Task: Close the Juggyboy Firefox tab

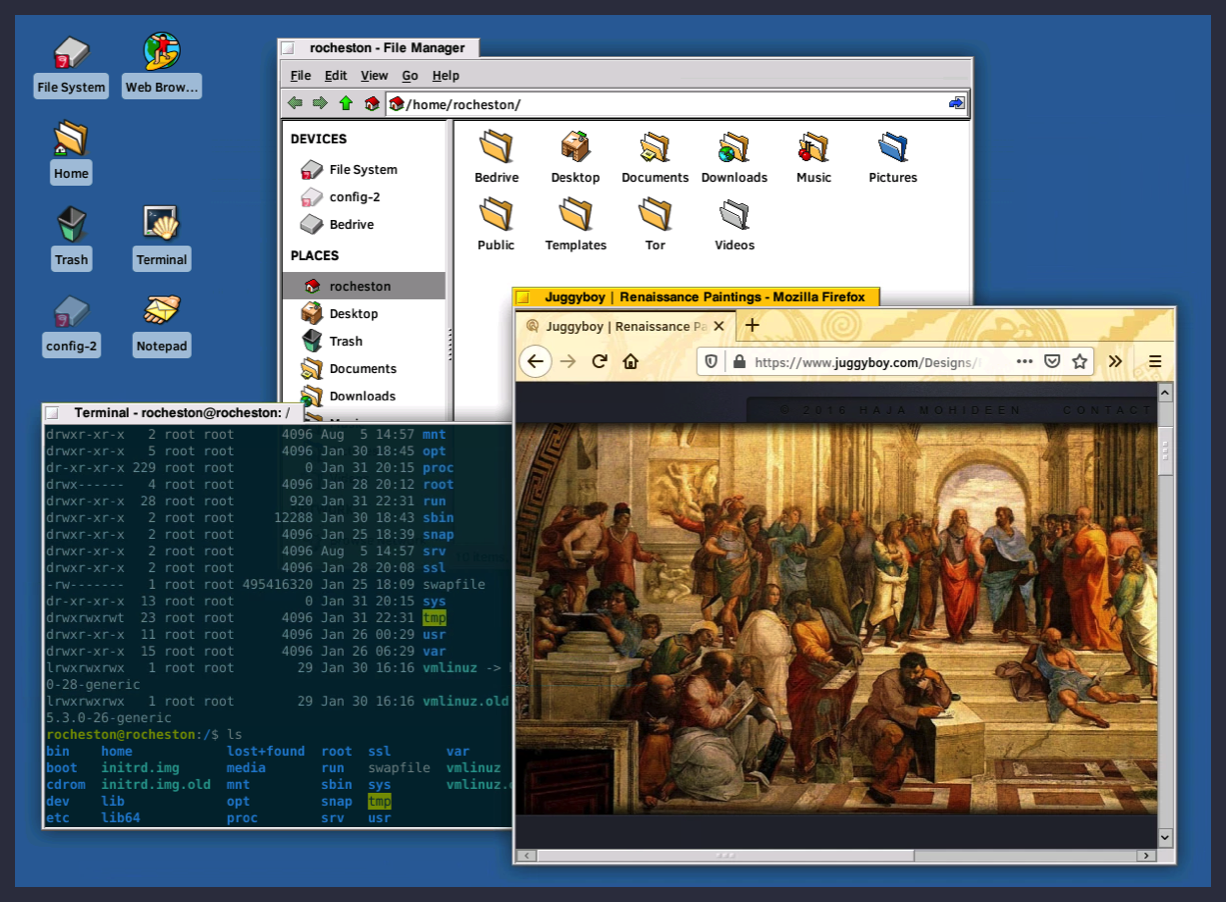Action: point(719,326)
